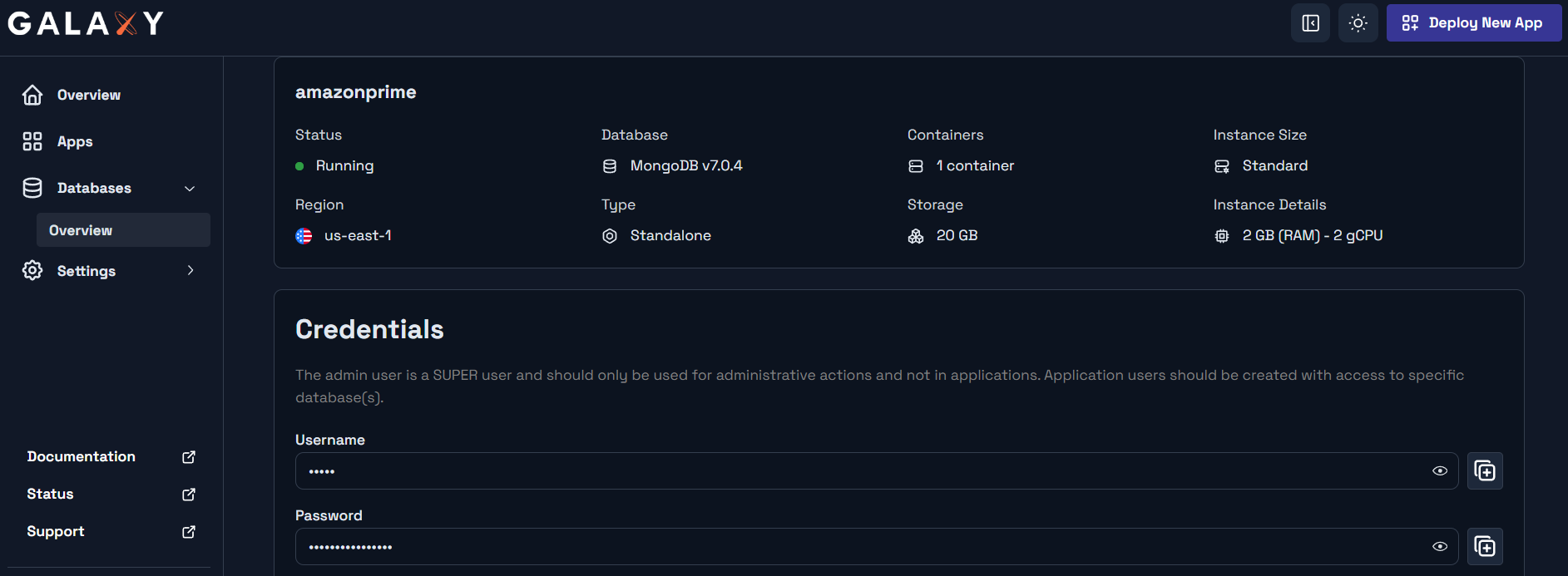Click the Instance Size icon
This screenshot has height=576, width=1568.
click(x=1222, y=166)
